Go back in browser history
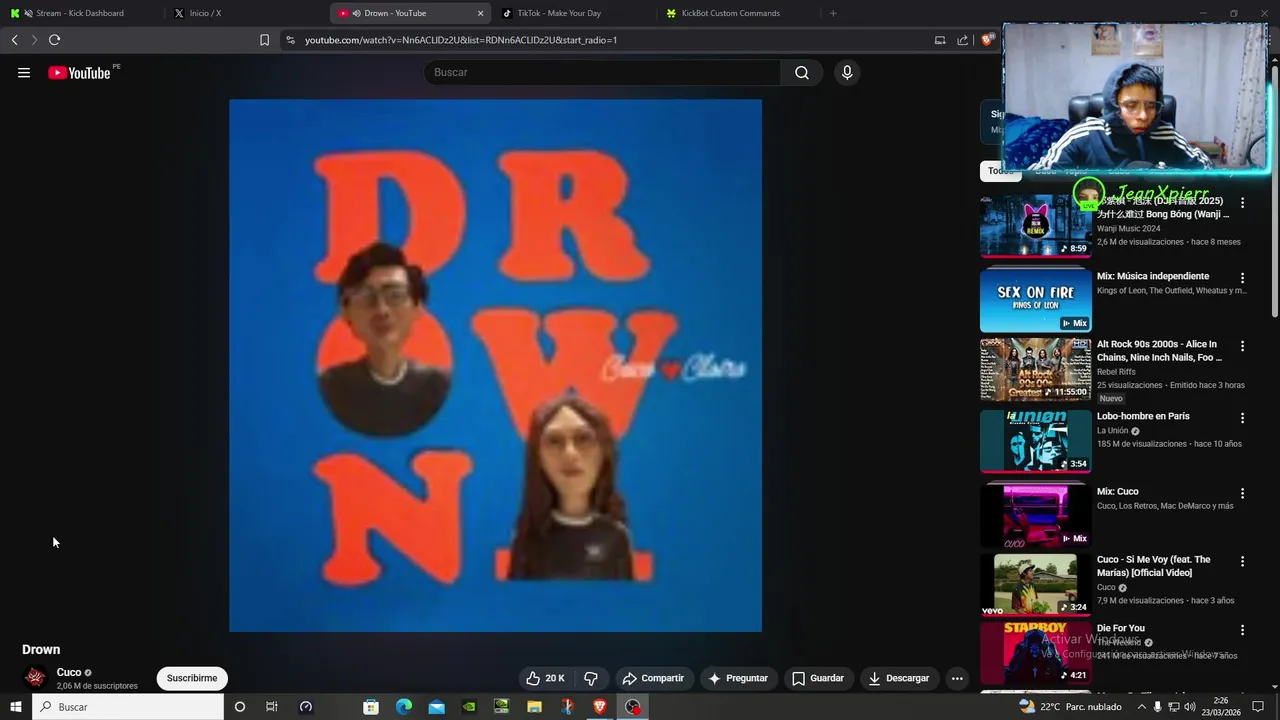Viewport: 1280px width, 720px height. coord(14,40)
